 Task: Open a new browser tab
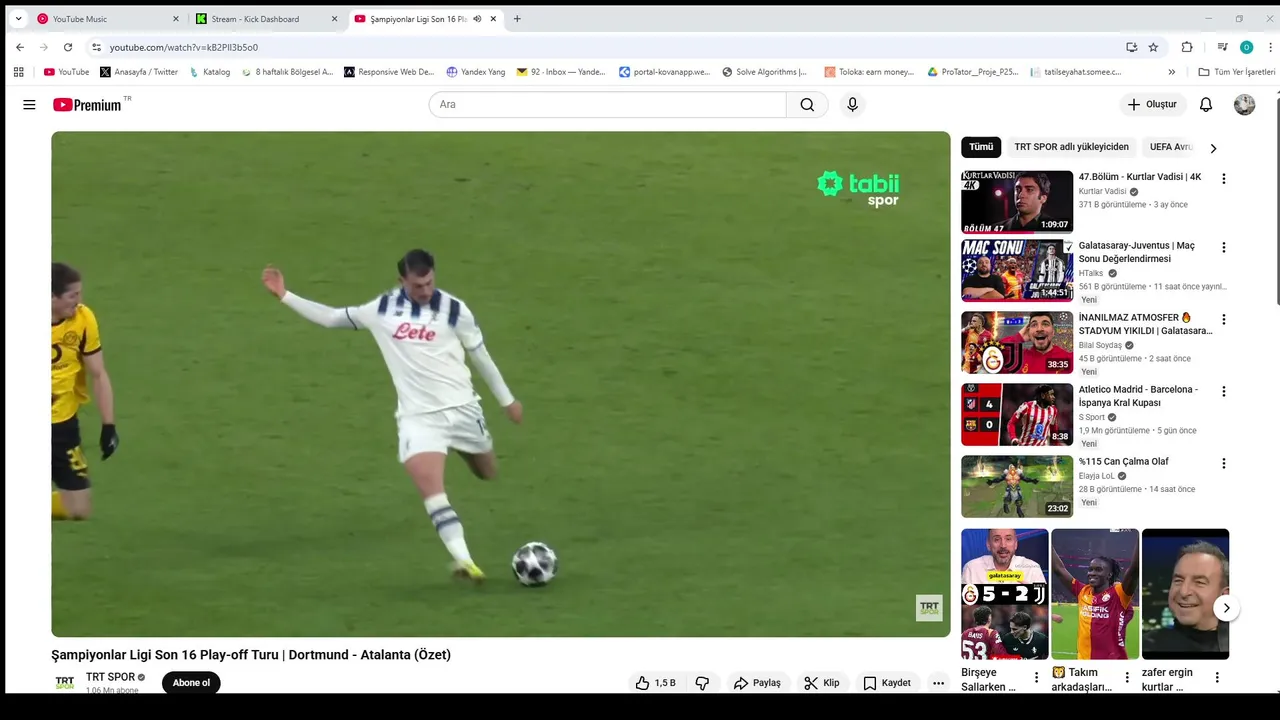(x=517, y=19)
